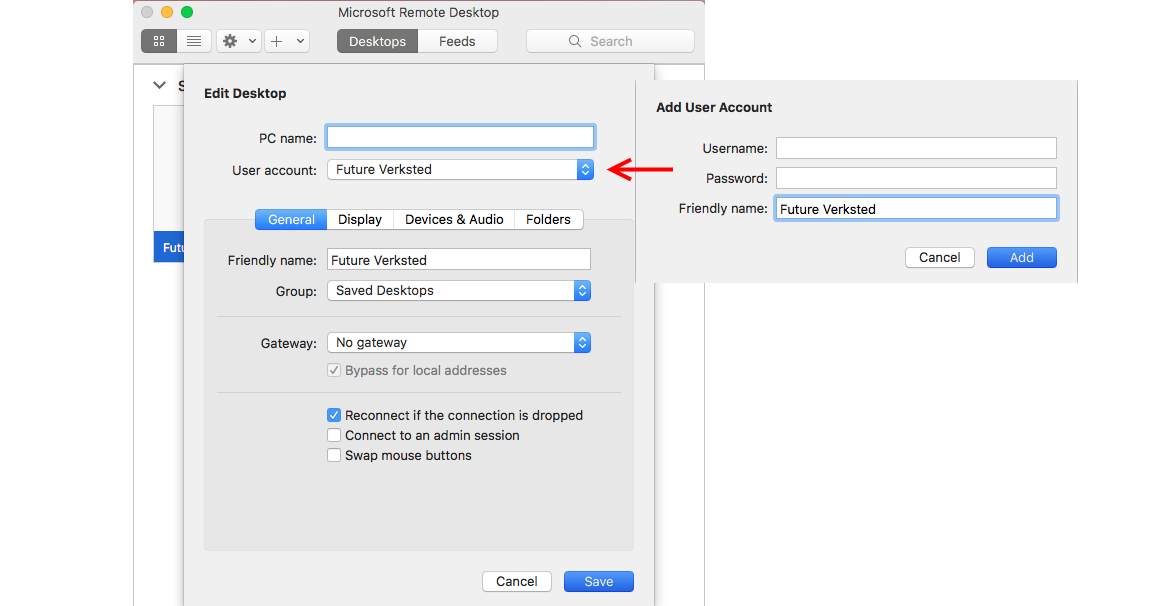This screenshot has height=606, width=1172.
Task: Click Cancel in Add User Account
Action: pyautogui.click(x=940, y=257)
